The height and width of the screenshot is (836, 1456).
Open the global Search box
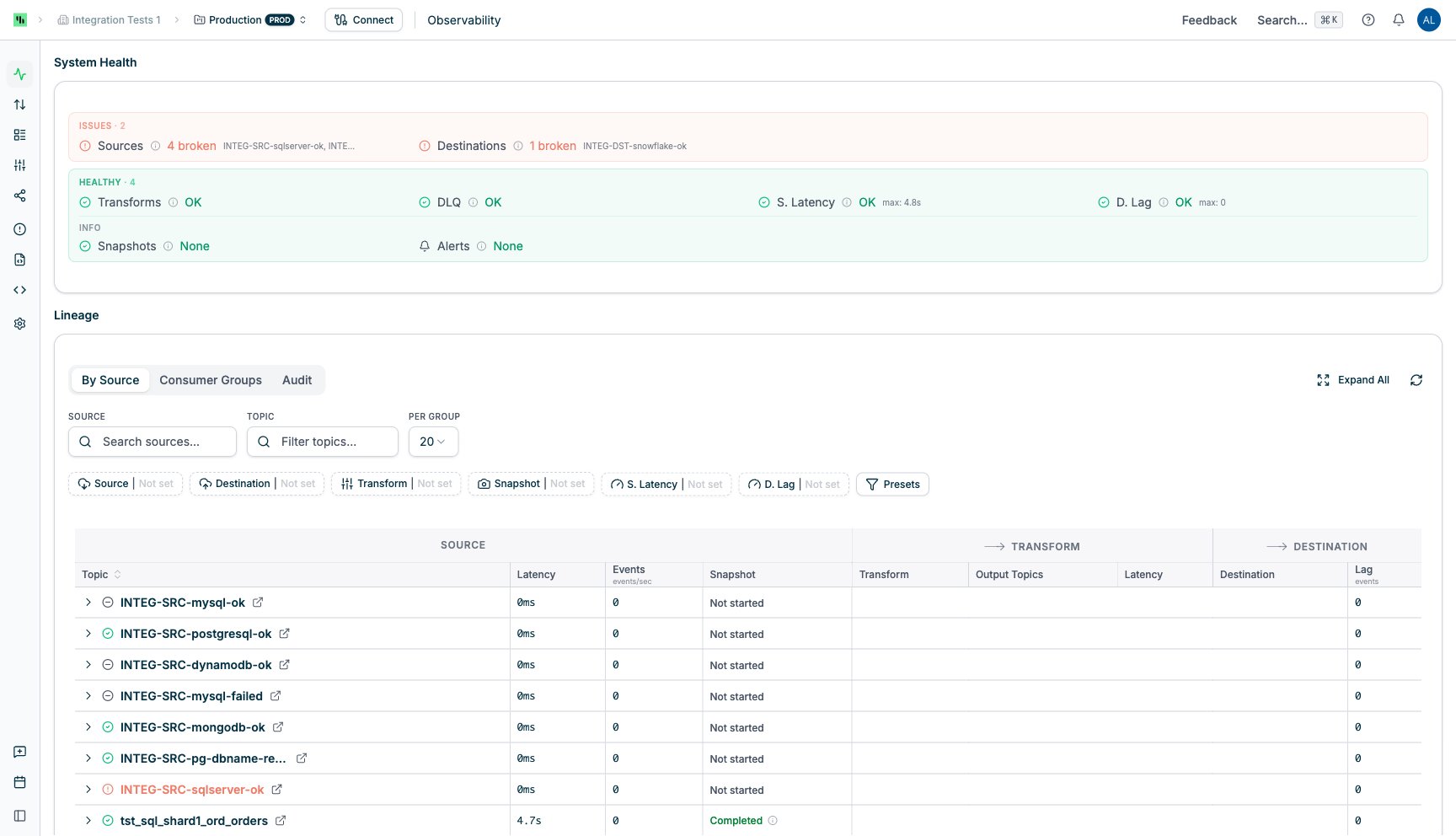(x=1299, y=20)
